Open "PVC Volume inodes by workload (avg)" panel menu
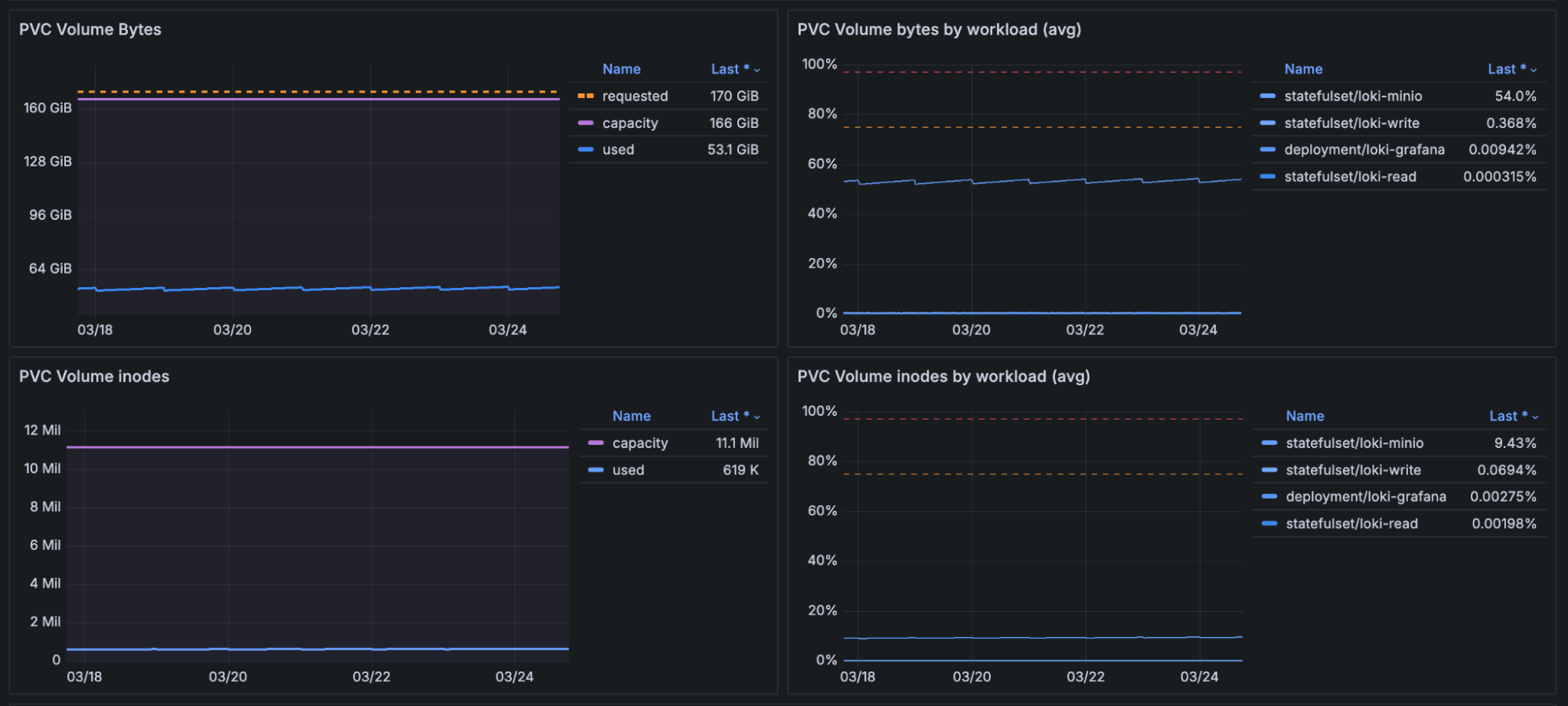The height and width of the screenshot is (706, 1568). tap(943, 377)
